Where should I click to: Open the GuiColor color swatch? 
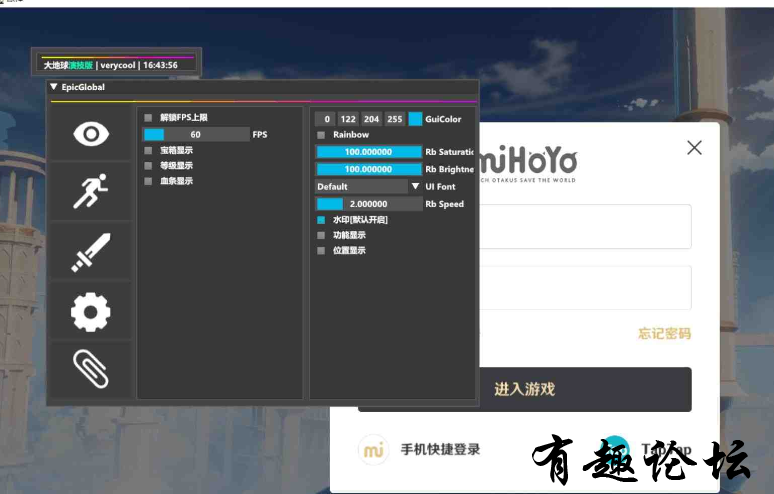coord(415,119)
